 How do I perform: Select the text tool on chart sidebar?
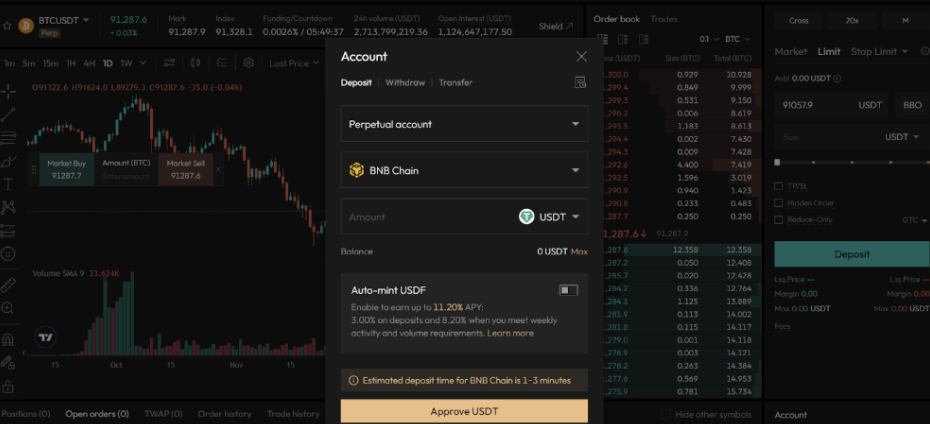click(x=8, y=184)
